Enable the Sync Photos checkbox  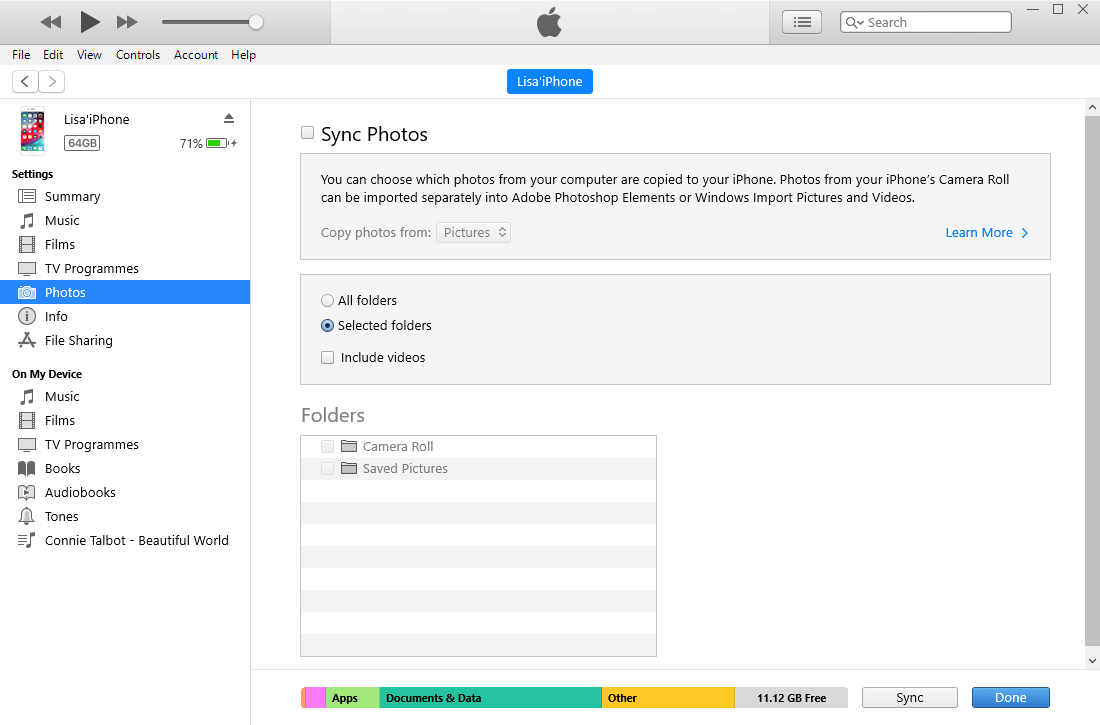tap(307, 133)
